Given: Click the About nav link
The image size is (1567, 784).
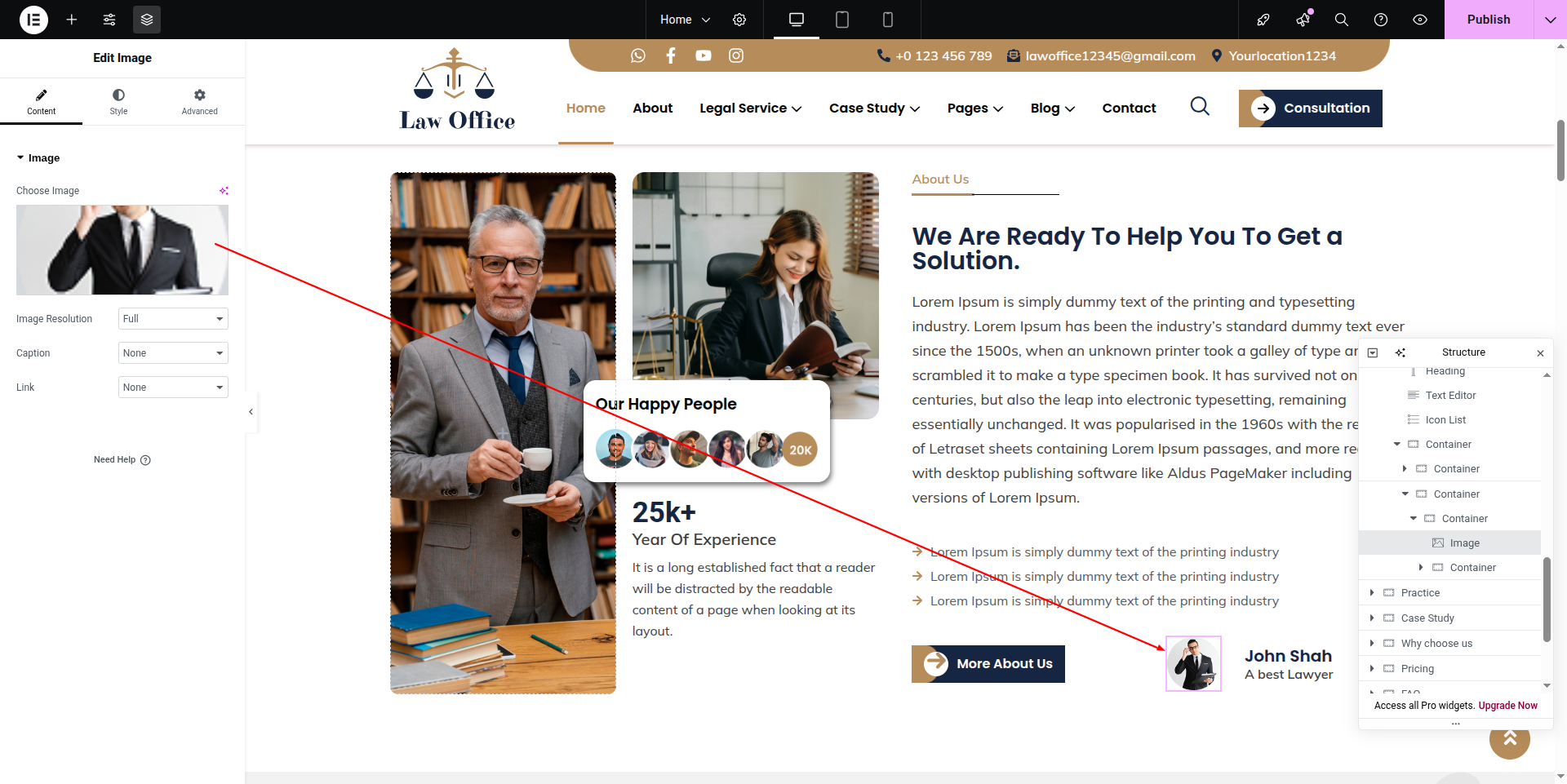Looking at the screenshot, I should pyautogui.click(x=652, y=109).
